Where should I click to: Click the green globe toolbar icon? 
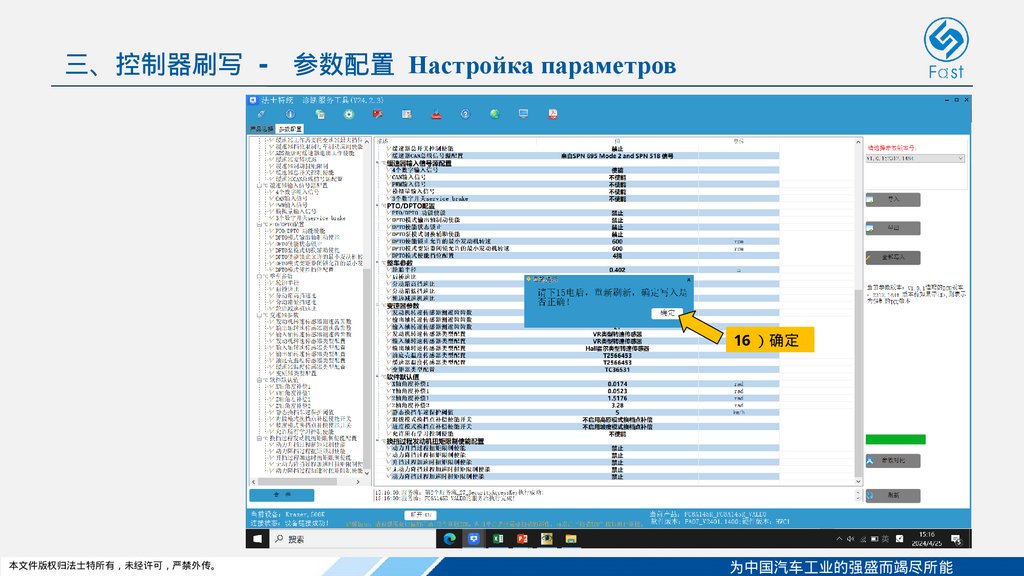[494, 114]
